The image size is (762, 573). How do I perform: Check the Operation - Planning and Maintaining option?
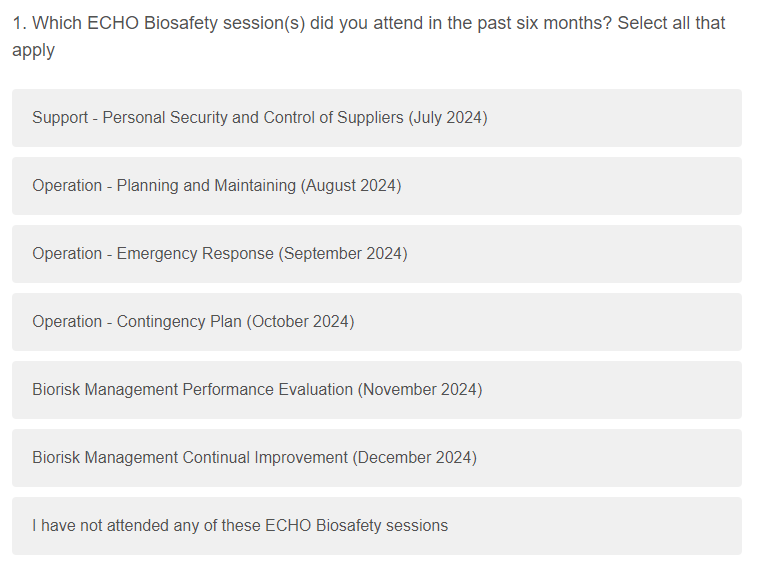pyautogui.click(x=217, y=186)
